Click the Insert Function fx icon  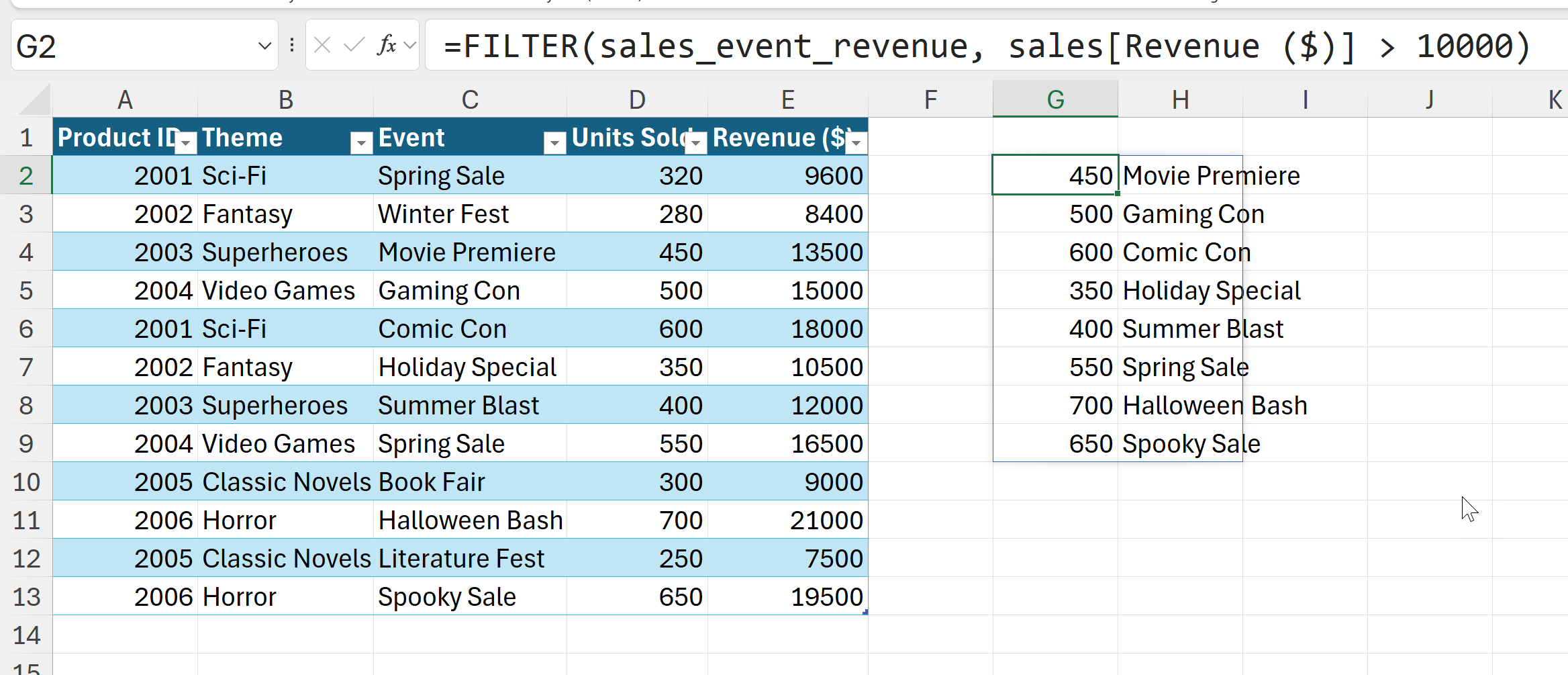coord(387,45)
